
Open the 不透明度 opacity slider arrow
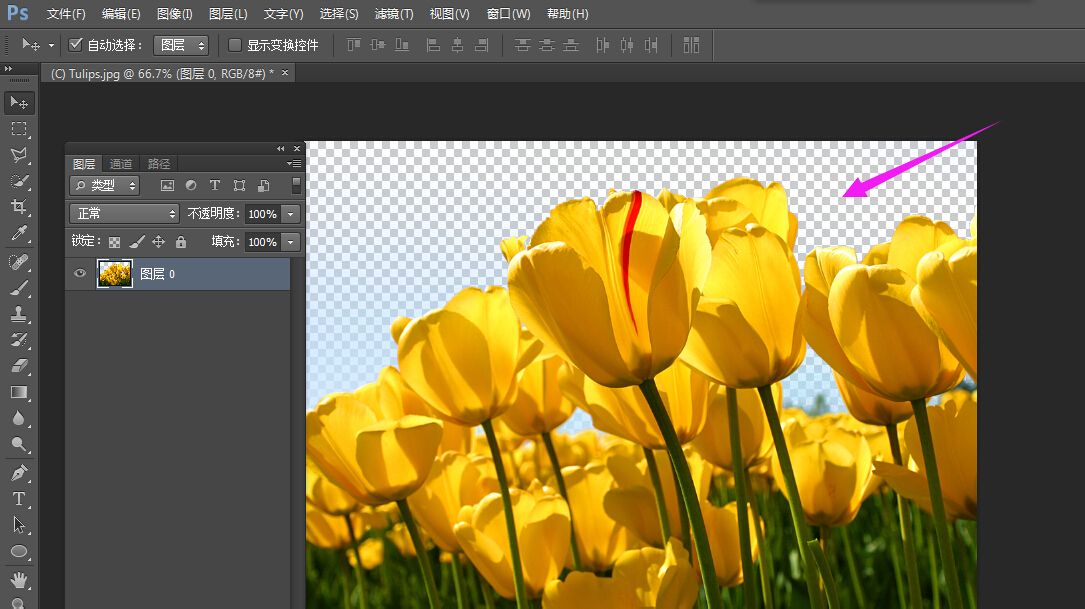[x=291, y=214]
